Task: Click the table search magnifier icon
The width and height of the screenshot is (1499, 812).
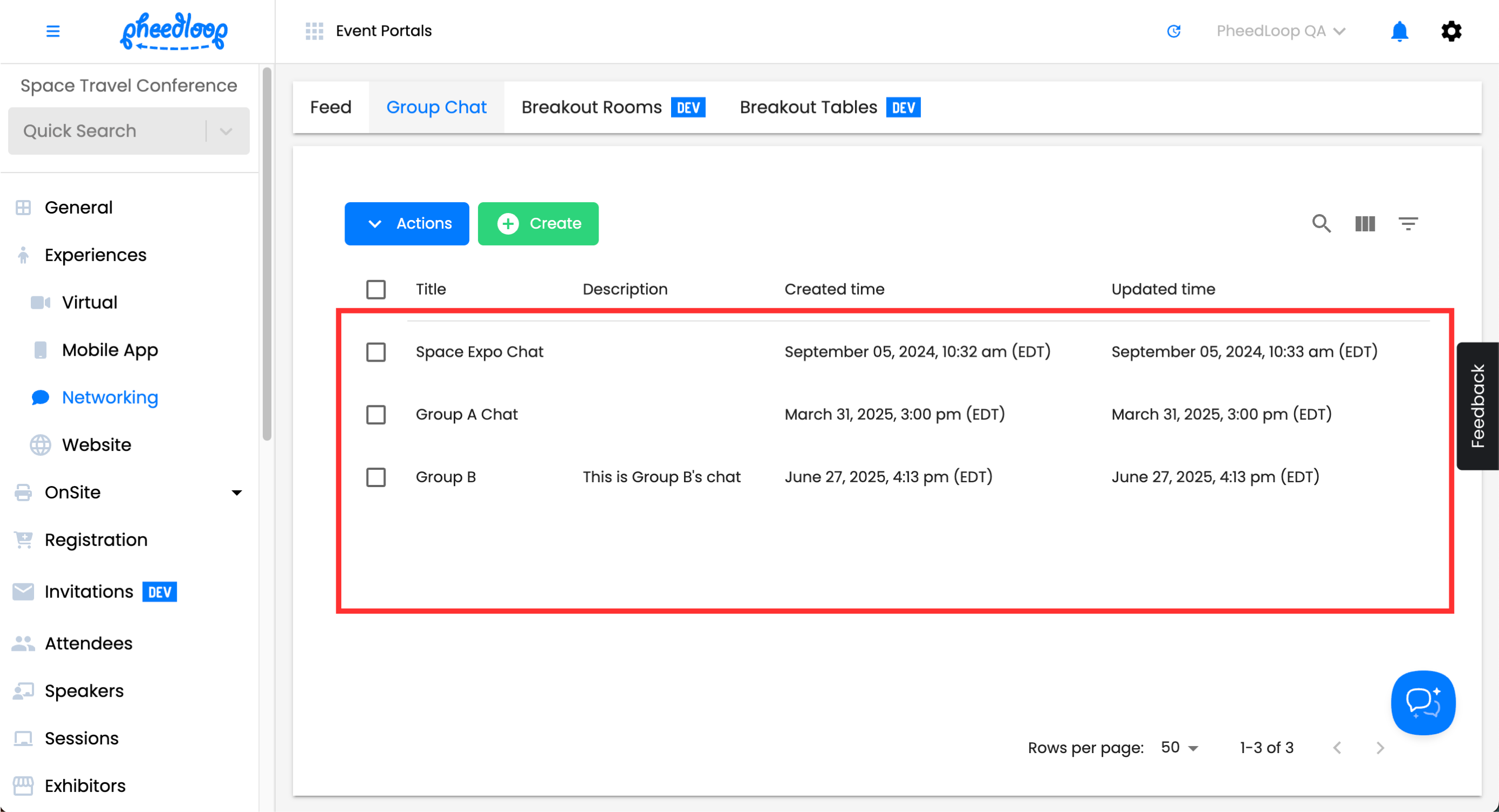Action: pyautogui.click(x=1321, y=223)
